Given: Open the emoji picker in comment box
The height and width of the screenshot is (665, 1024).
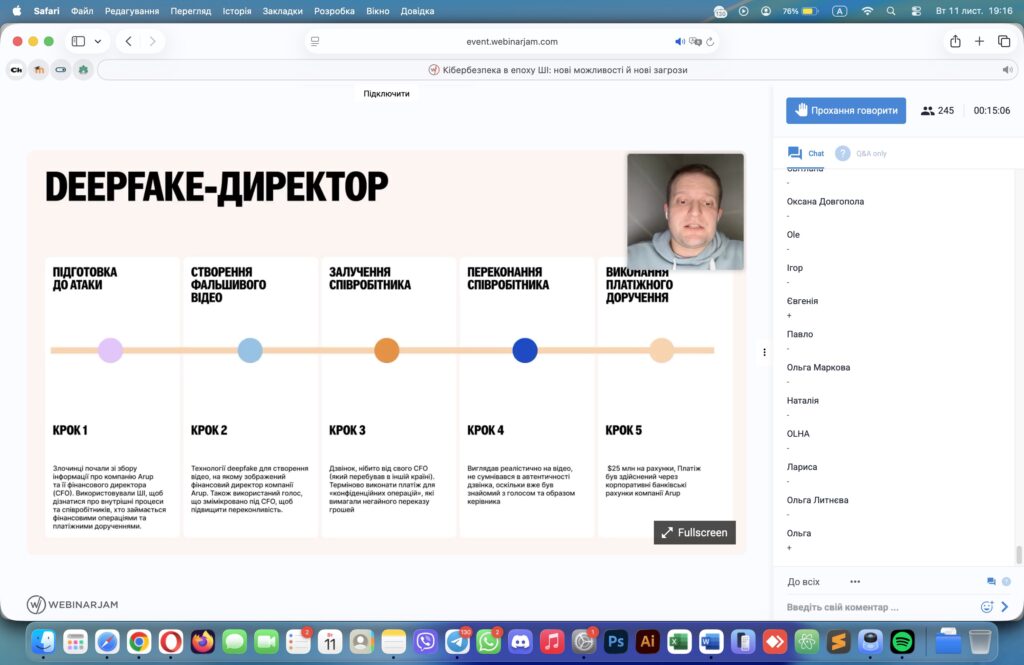Looking at the screenshot, I should click(986, 607).
